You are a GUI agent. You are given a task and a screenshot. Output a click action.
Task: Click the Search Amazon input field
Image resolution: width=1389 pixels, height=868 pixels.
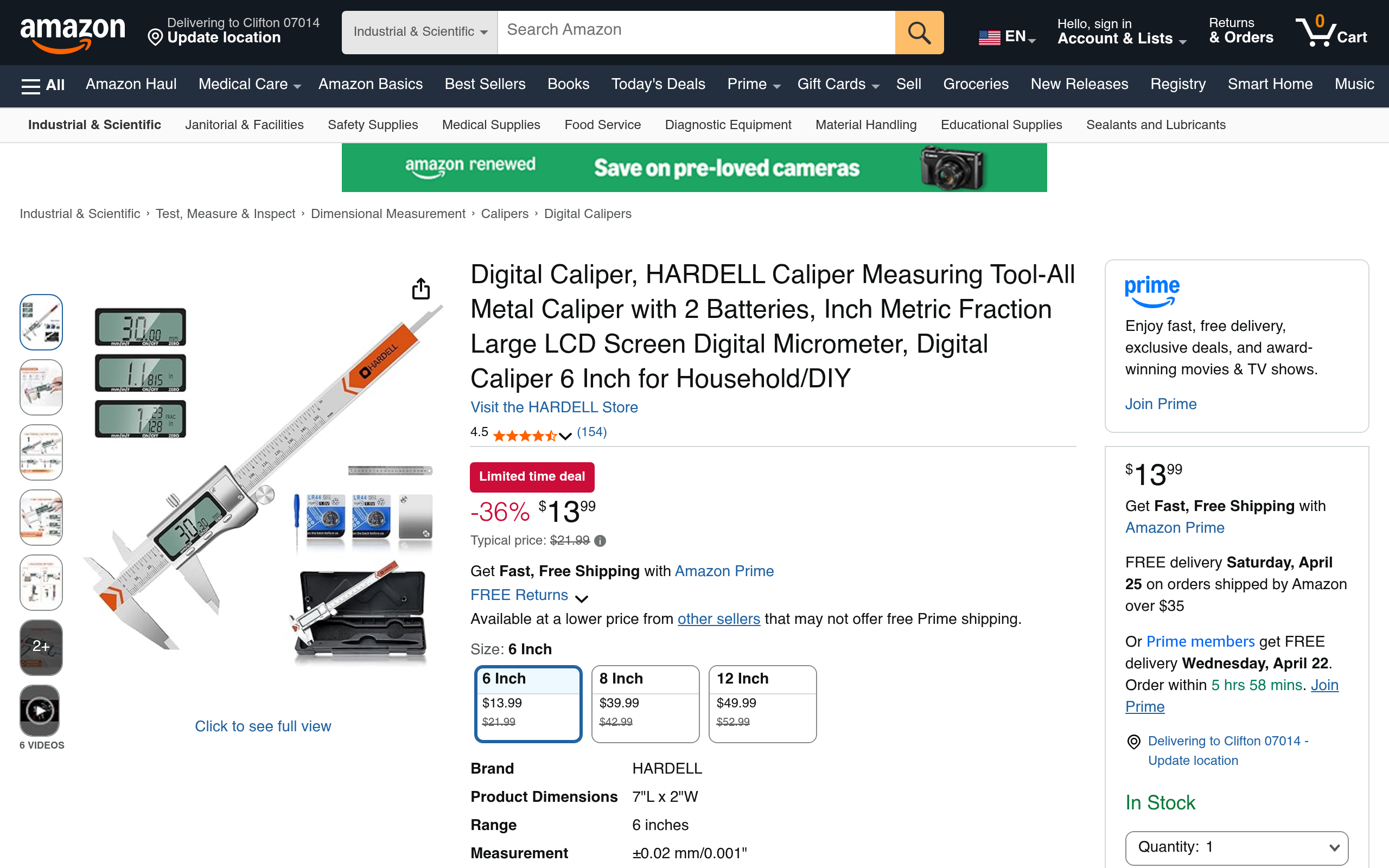click(696, 32)
